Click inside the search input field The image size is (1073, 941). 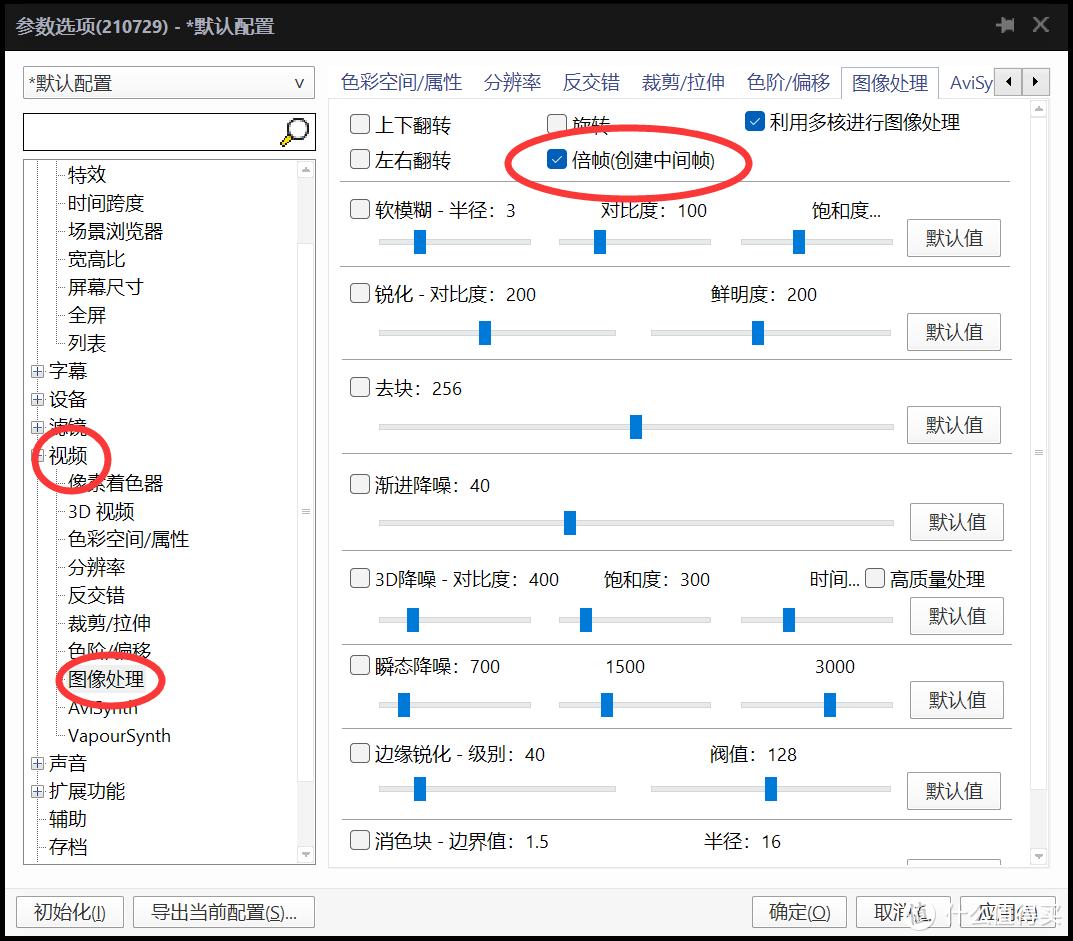[x=150, y=131]
